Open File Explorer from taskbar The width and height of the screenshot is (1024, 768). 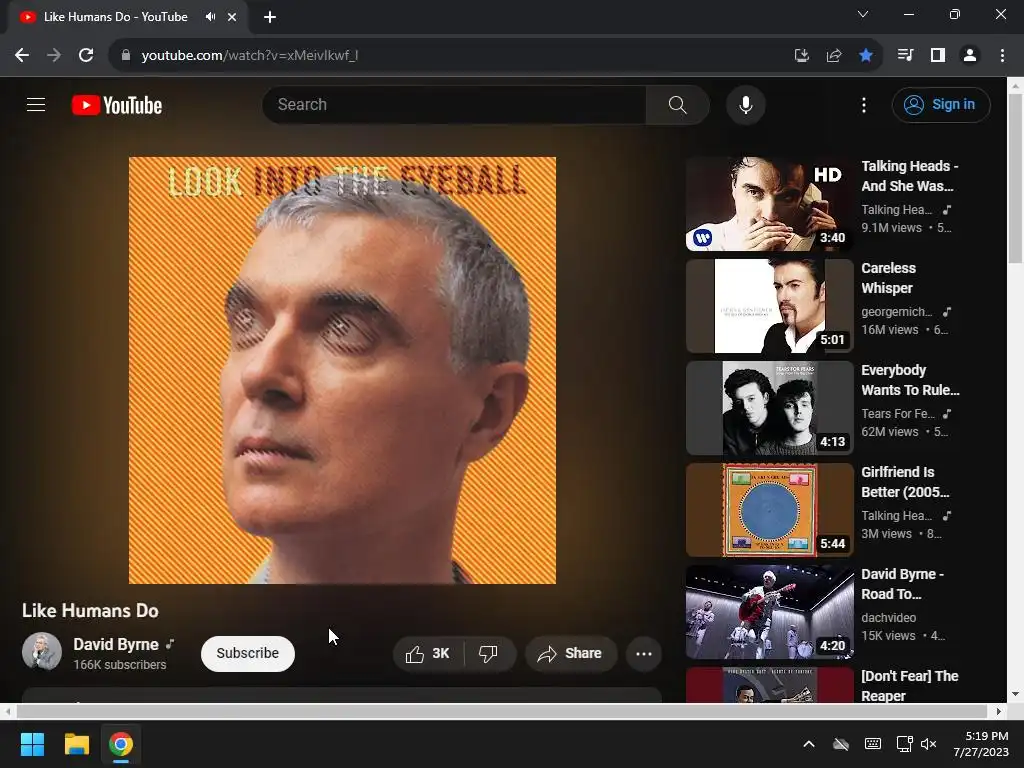[x=76, y=744]
